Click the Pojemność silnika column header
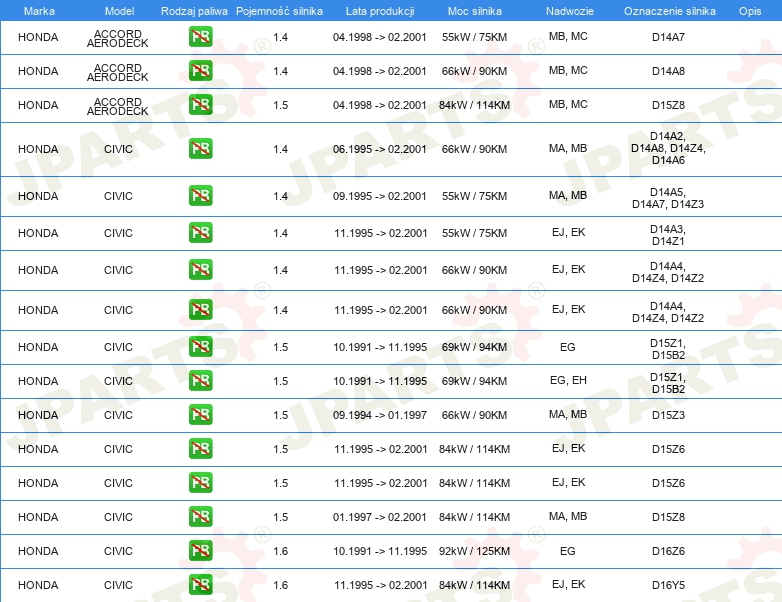This screenshot has height=602, width=782. click(x=279, y=11)
